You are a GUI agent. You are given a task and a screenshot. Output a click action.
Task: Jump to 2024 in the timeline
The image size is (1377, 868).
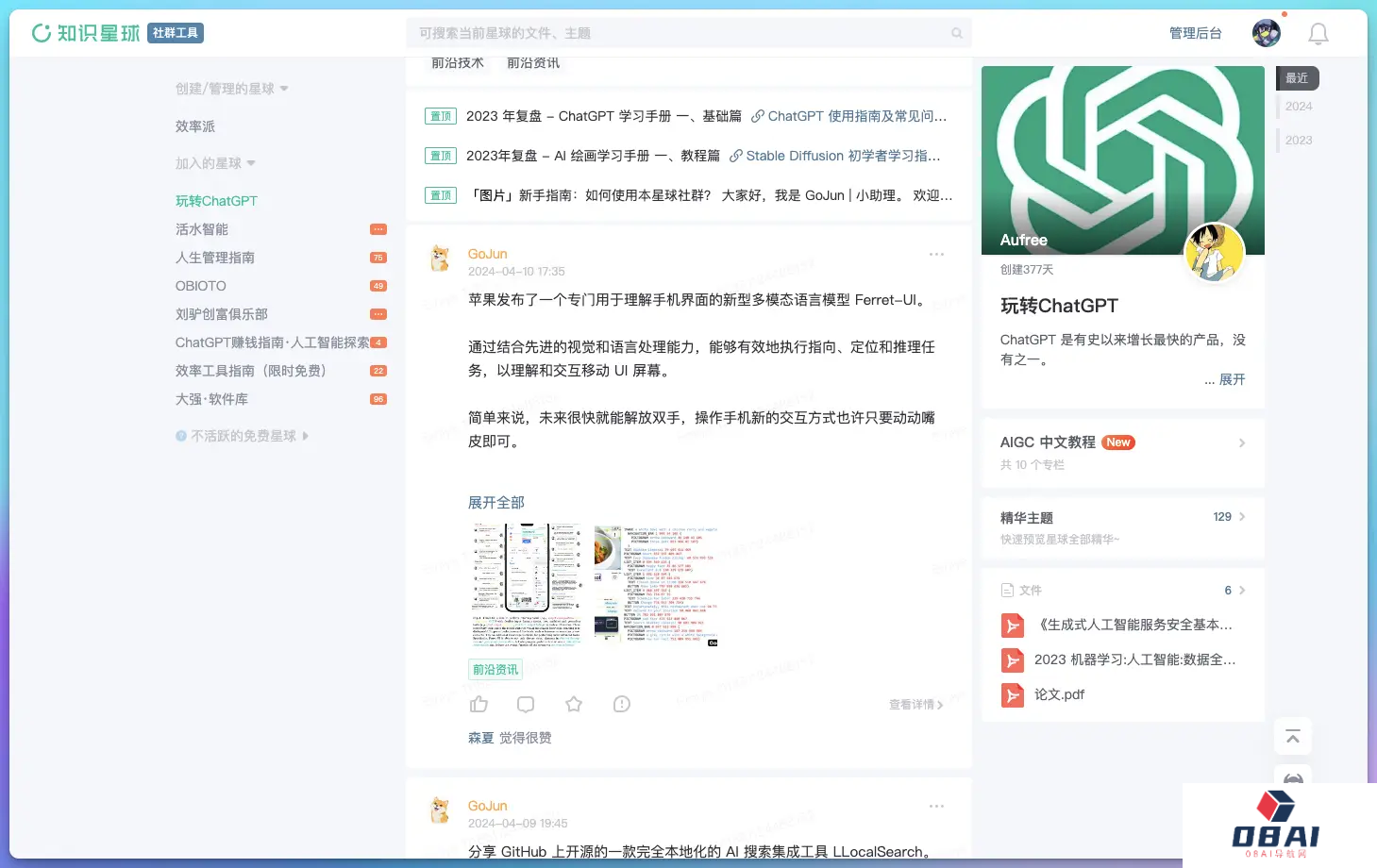click(x=1299, y=107)
